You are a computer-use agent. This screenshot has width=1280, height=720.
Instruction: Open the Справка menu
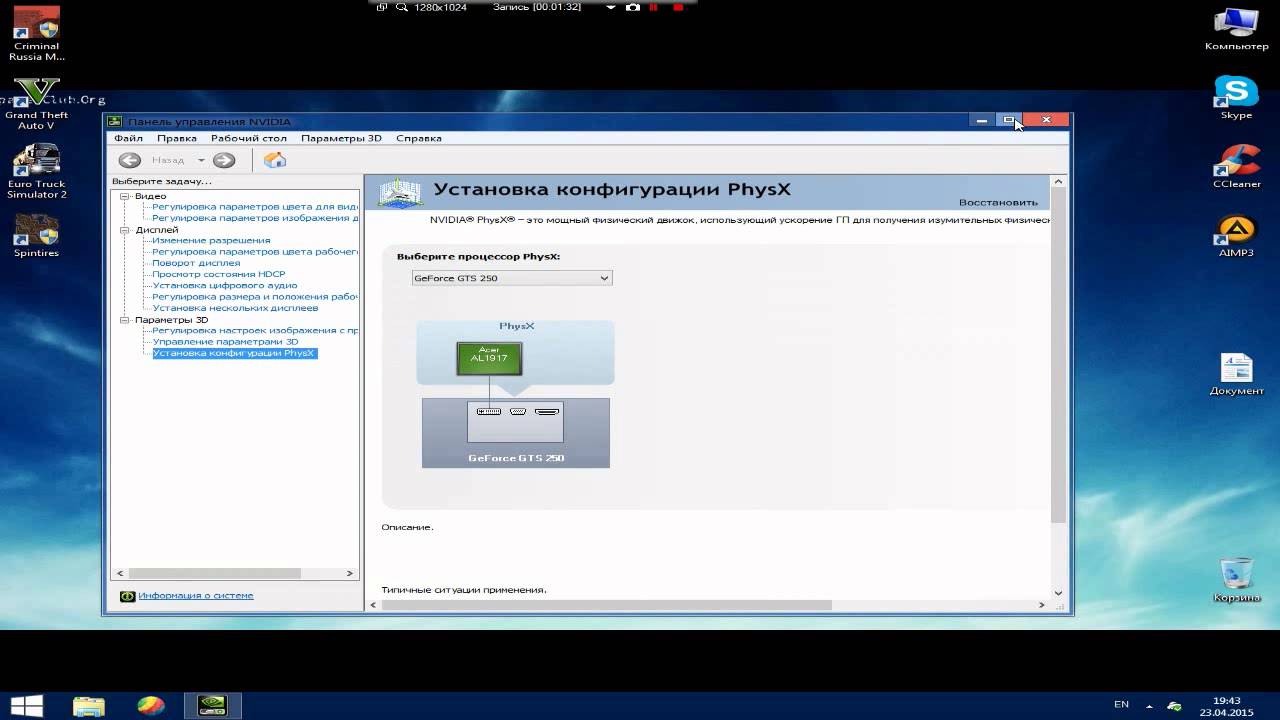point(419,138)
